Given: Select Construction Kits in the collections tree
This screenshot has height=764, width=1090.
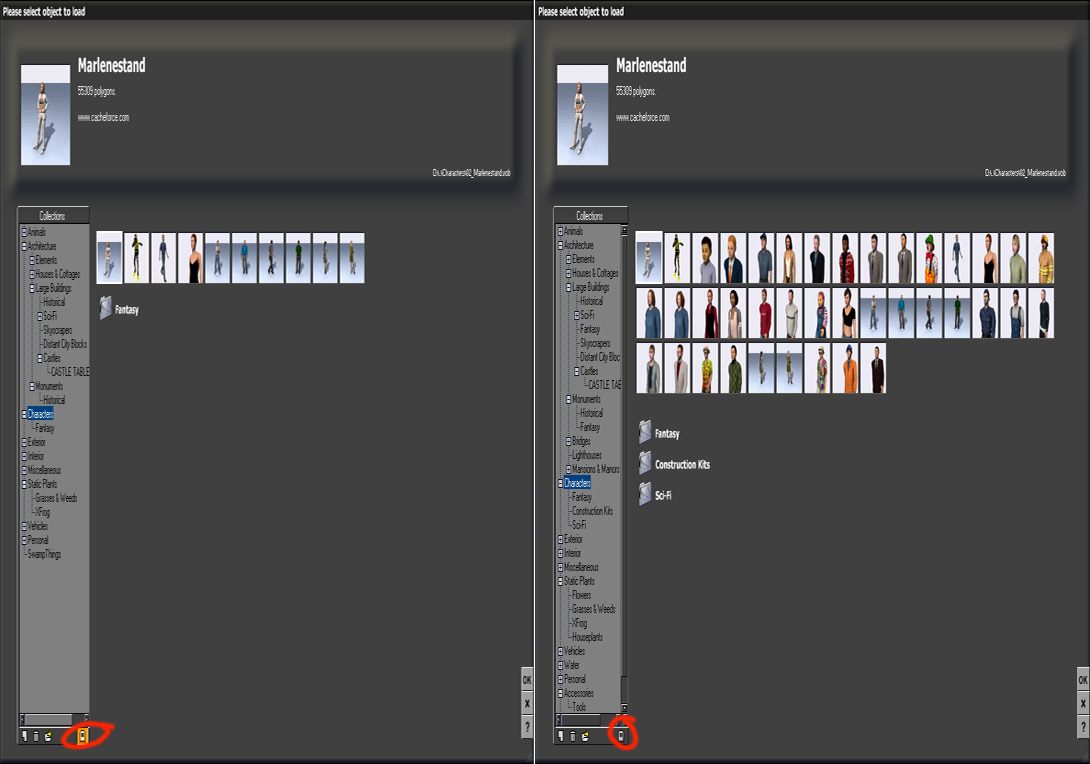Looking at the screenshot, I should coord(592,511).
